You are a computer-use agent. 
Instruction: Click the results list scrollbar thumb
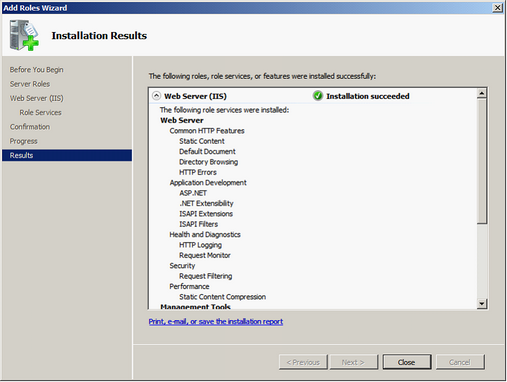click(x=481, y=161)
